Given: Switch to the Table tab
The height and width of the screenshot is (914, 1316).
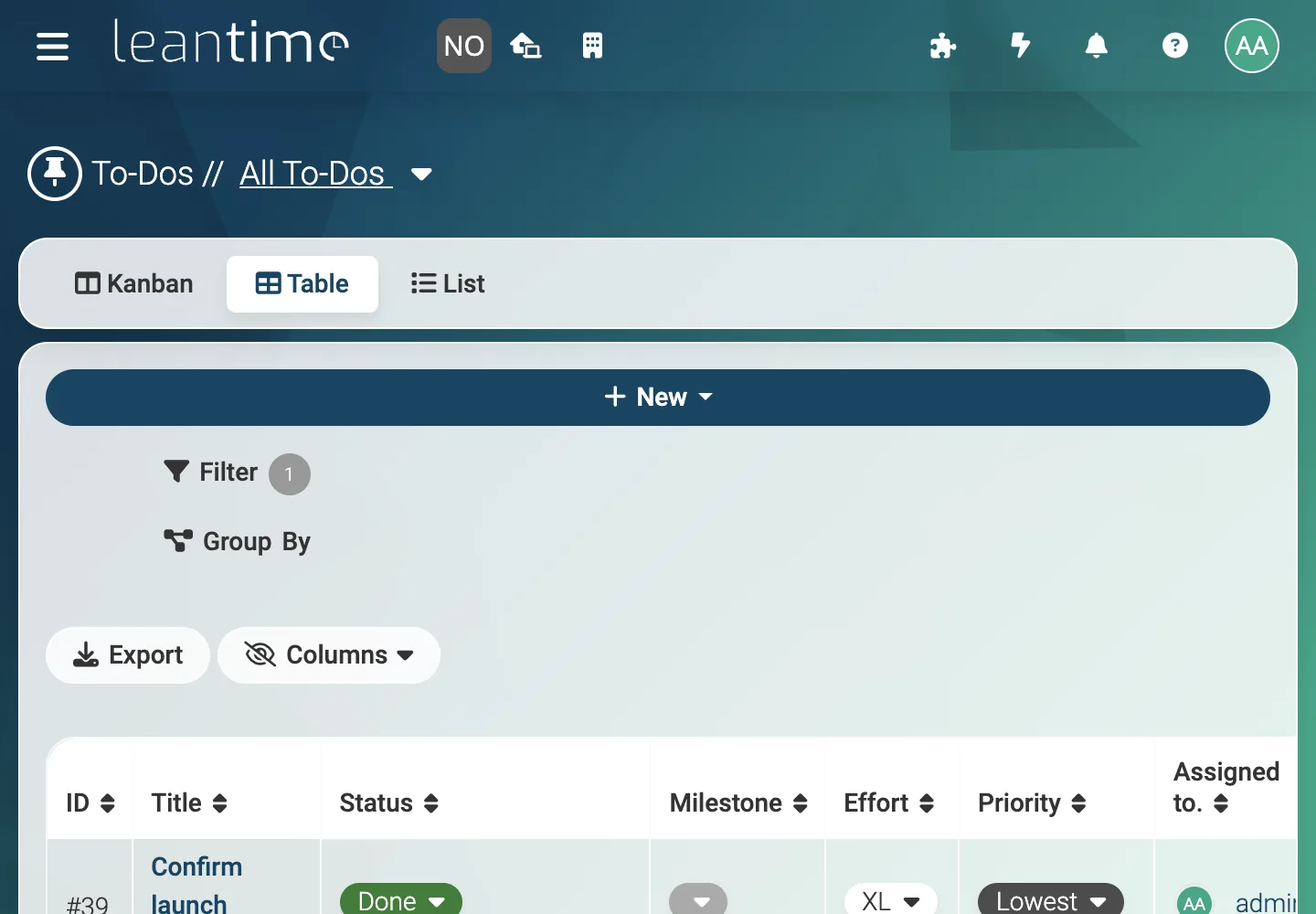Looking at the screenshot, I should [x=302, y=284].
